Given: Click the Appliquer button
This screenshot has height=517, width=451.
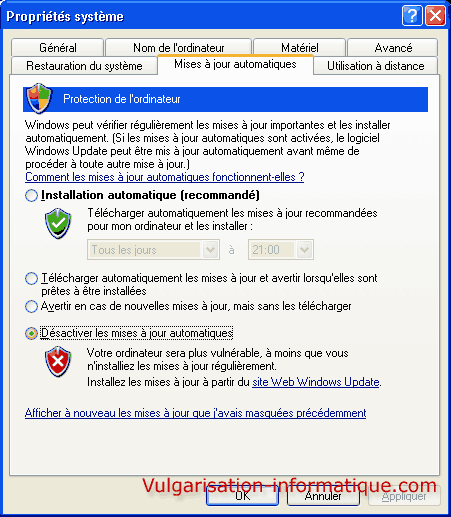Looking at the screenshot, I should click(x=404, y=496).
